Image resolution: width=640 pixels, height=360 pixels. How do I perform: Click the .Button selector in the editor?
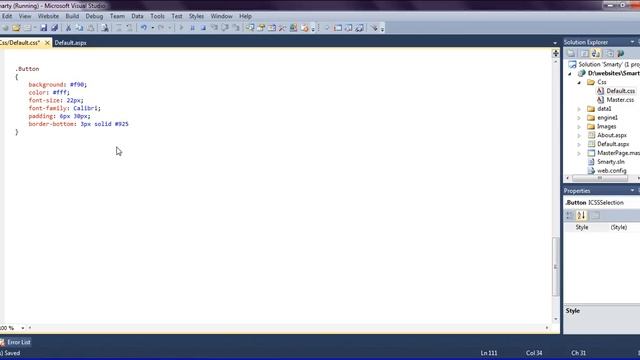click(27, 69)
